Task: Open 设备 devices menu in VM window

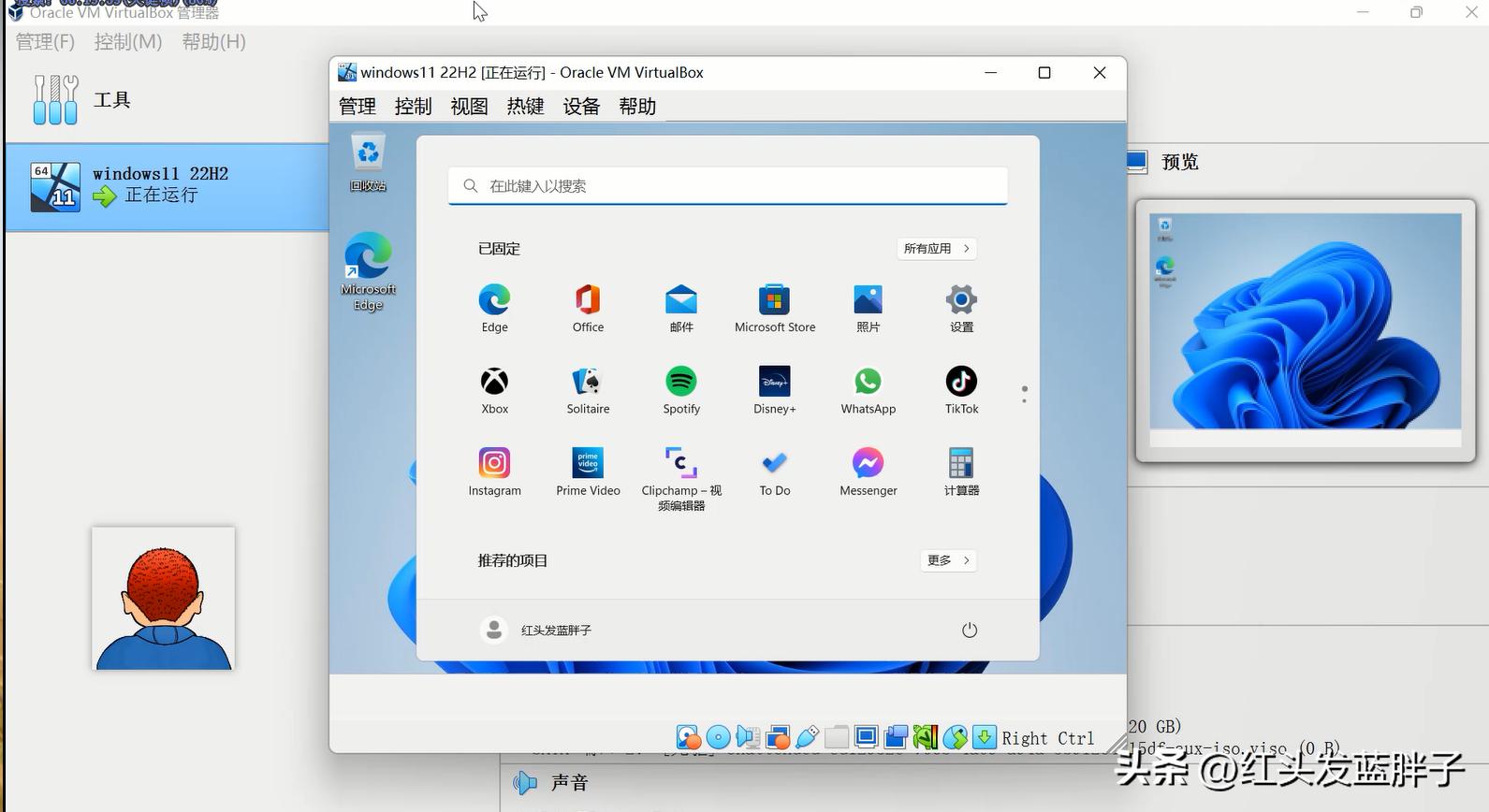Action: 581,107
